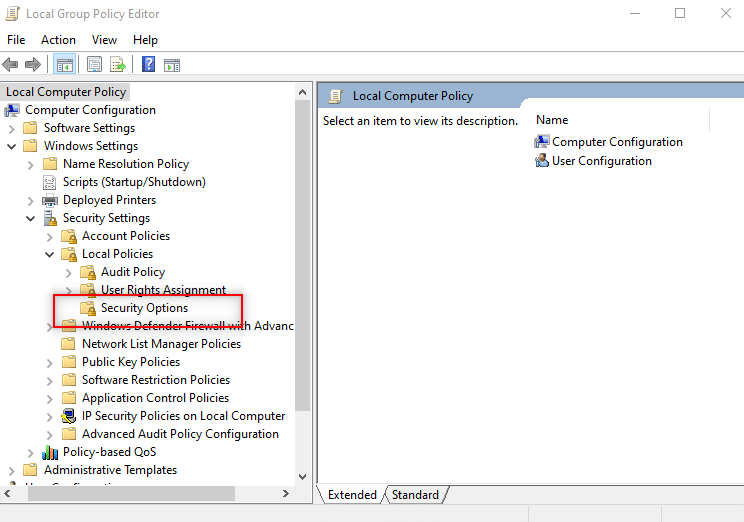Image resolution: width=744 pixels, height=522 pixels.
Task: Click the Administrative Templates folder icon
Action: tap(30, 470)
